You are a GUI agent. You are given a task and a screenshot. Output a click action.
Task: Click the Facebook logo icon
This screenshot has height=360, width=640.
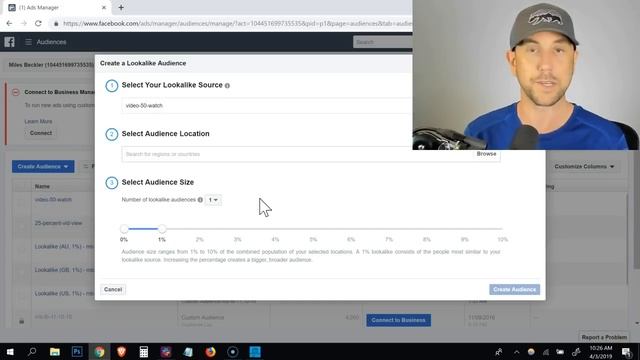[x=9, y=42]
